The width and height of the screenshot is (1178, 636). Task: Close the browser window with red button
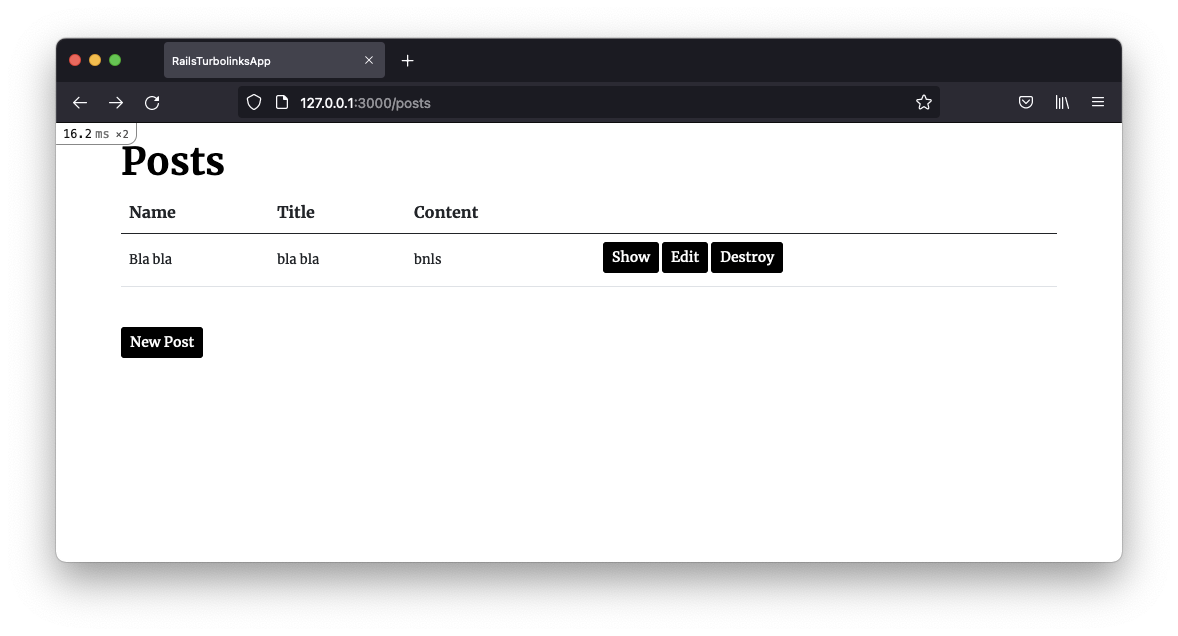point(75,60)
